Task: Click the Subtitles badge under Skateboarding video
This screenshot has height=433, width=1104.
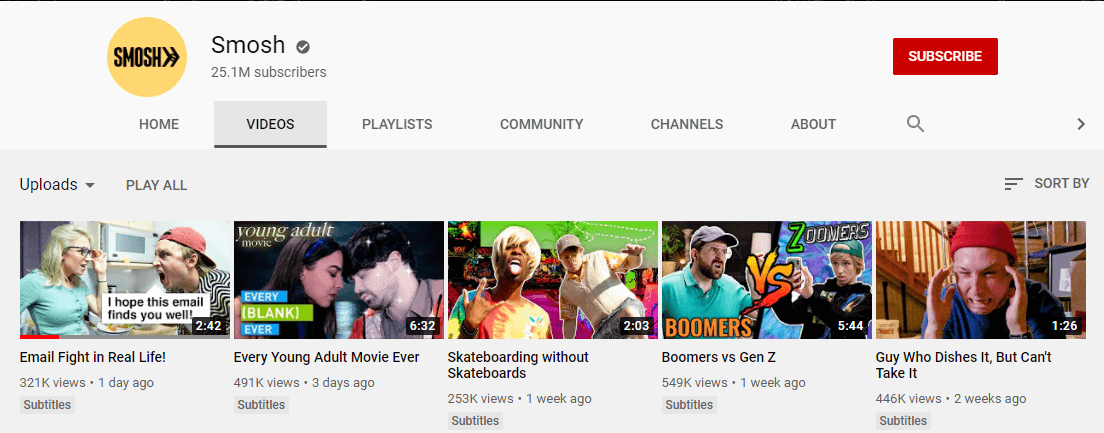Action: tap(475, 421)
